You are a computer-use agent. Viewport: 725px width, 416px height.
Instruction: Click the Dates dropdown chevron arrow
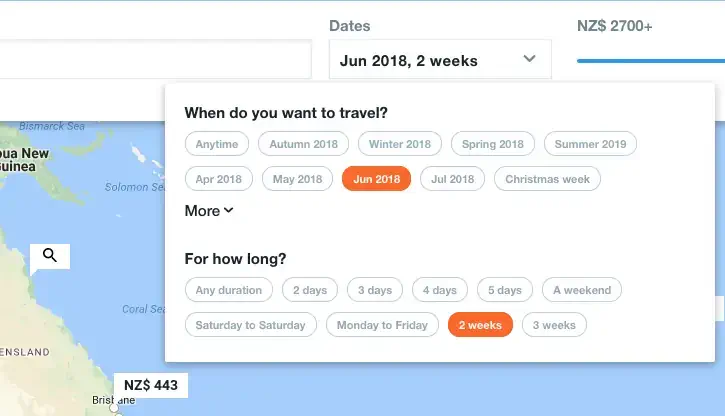[529, 59]
